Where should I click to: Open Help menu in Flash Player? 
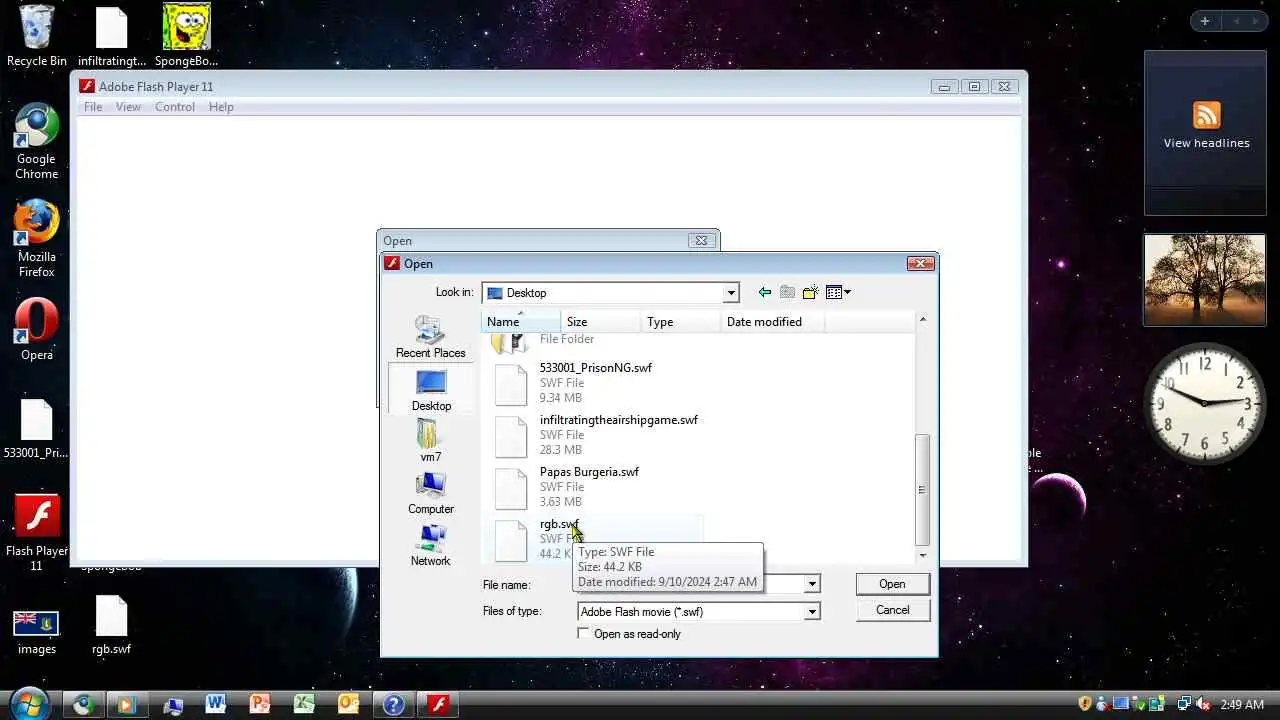[221, 107]
